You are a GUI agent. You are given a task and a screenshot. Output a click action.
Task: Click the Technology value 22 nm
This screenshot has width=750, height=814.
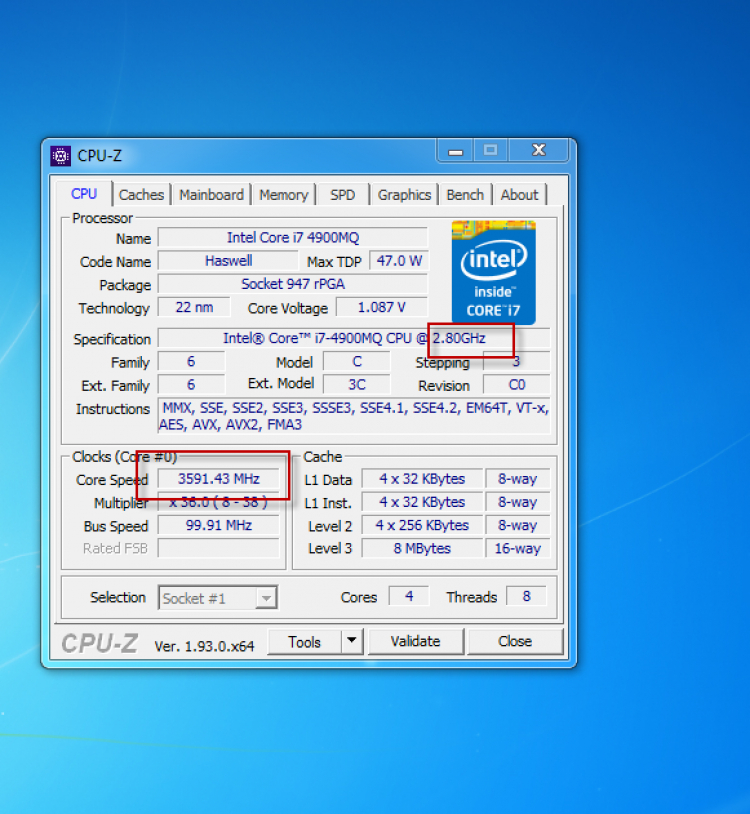point(194,307)
